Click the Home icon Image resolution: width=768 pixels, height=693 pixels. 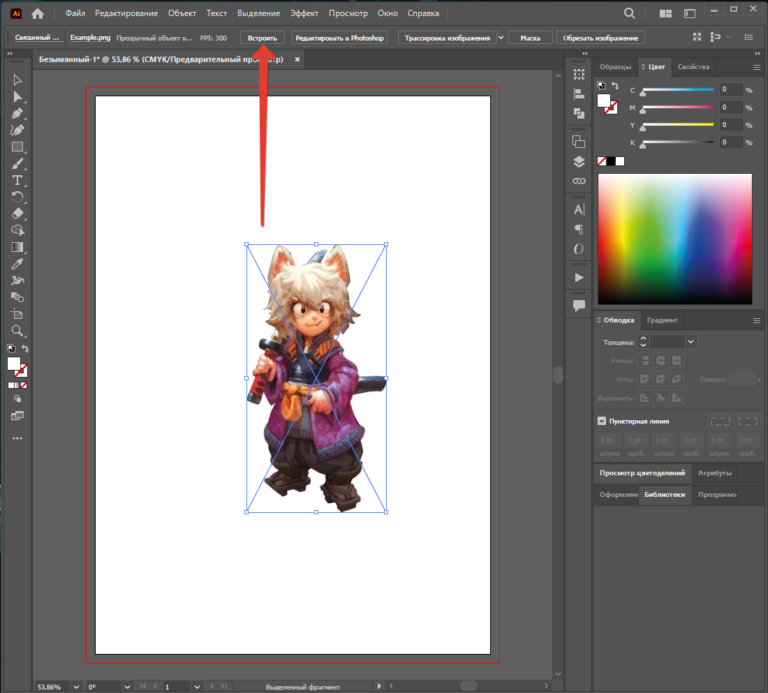point(38,14)
